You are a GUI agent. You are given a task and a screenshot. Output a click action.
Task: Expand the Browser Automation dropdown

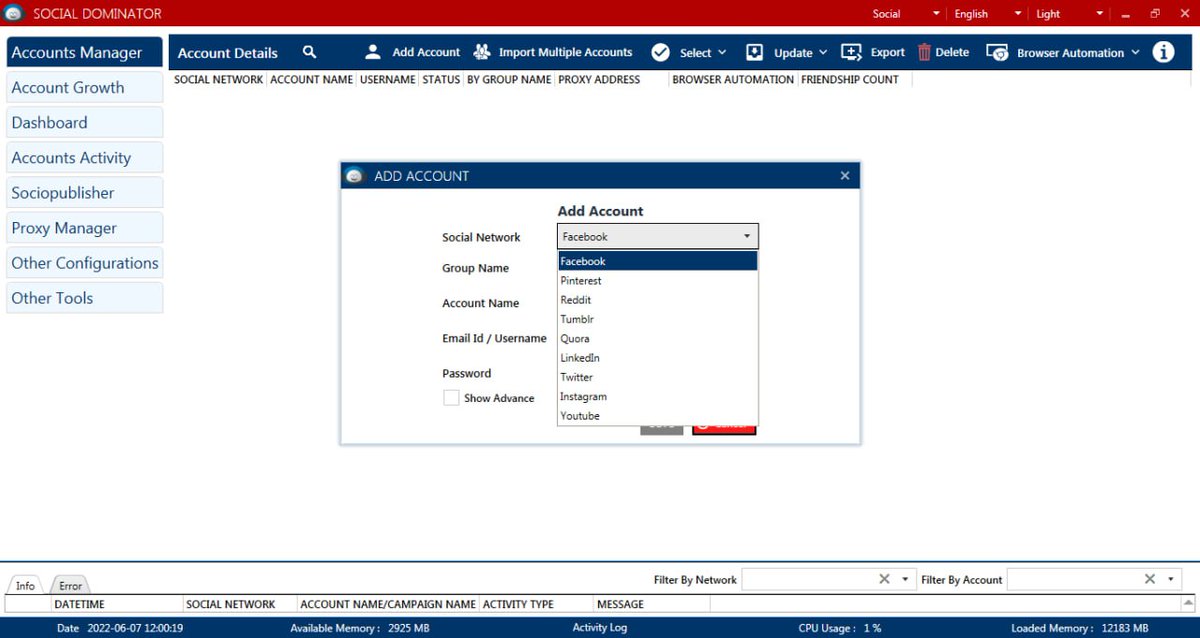coord(1135,53)
